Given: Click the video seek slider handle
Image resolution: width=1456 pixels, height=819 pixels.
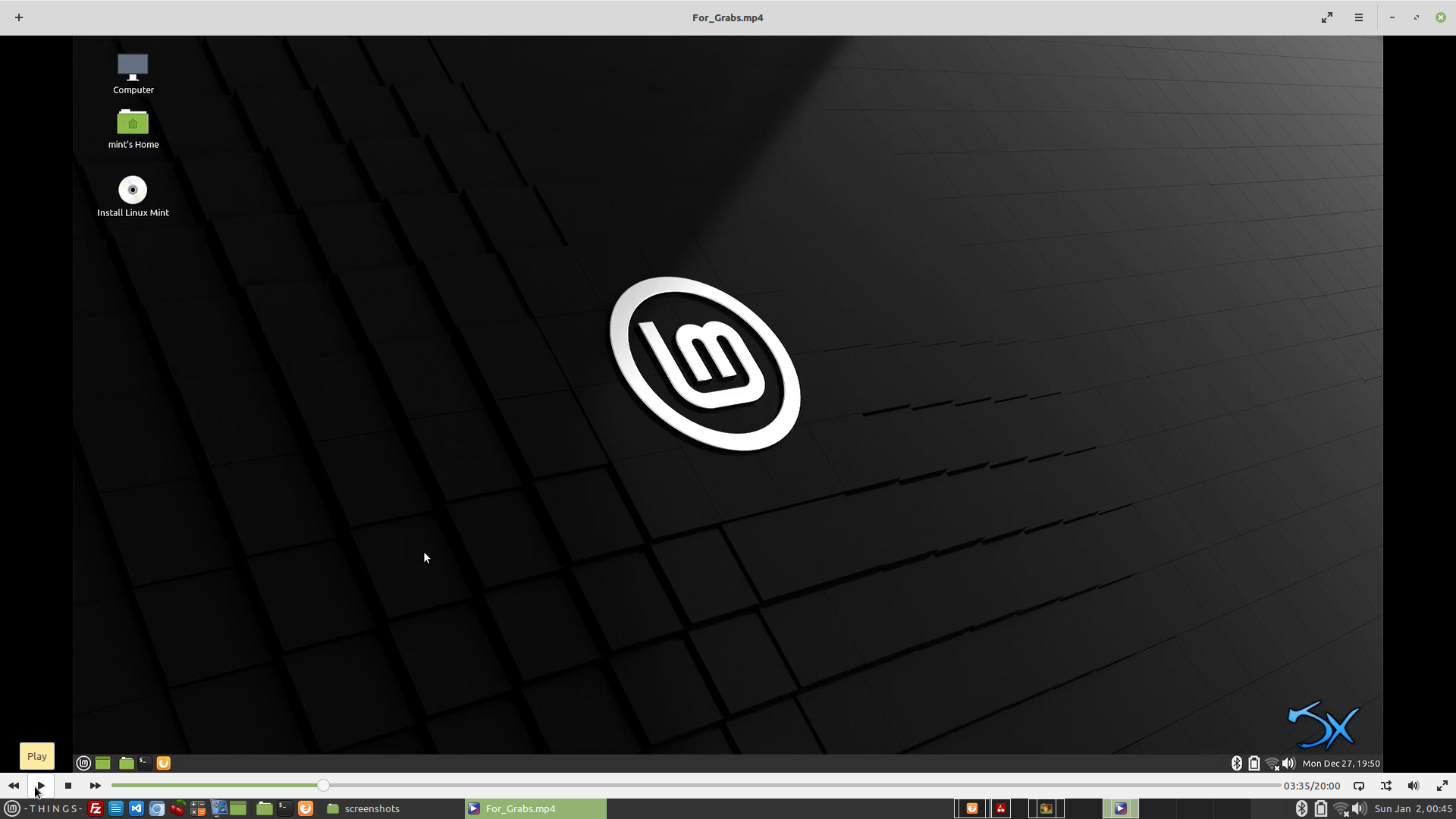Looking at the screenshot, I should point(324,786).
